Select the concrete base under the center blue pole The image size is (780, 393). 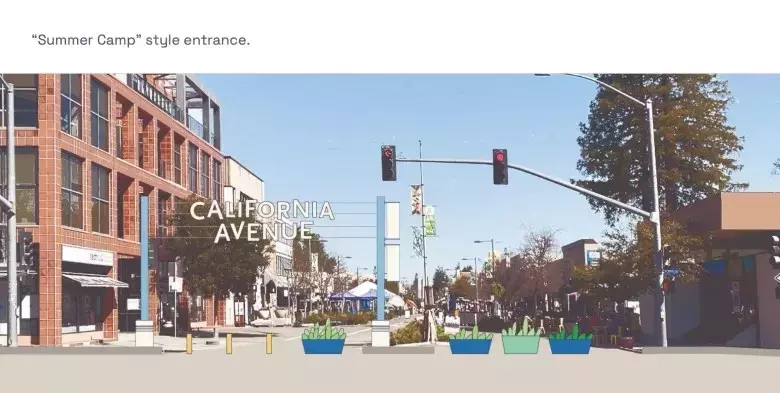(381, 333)
